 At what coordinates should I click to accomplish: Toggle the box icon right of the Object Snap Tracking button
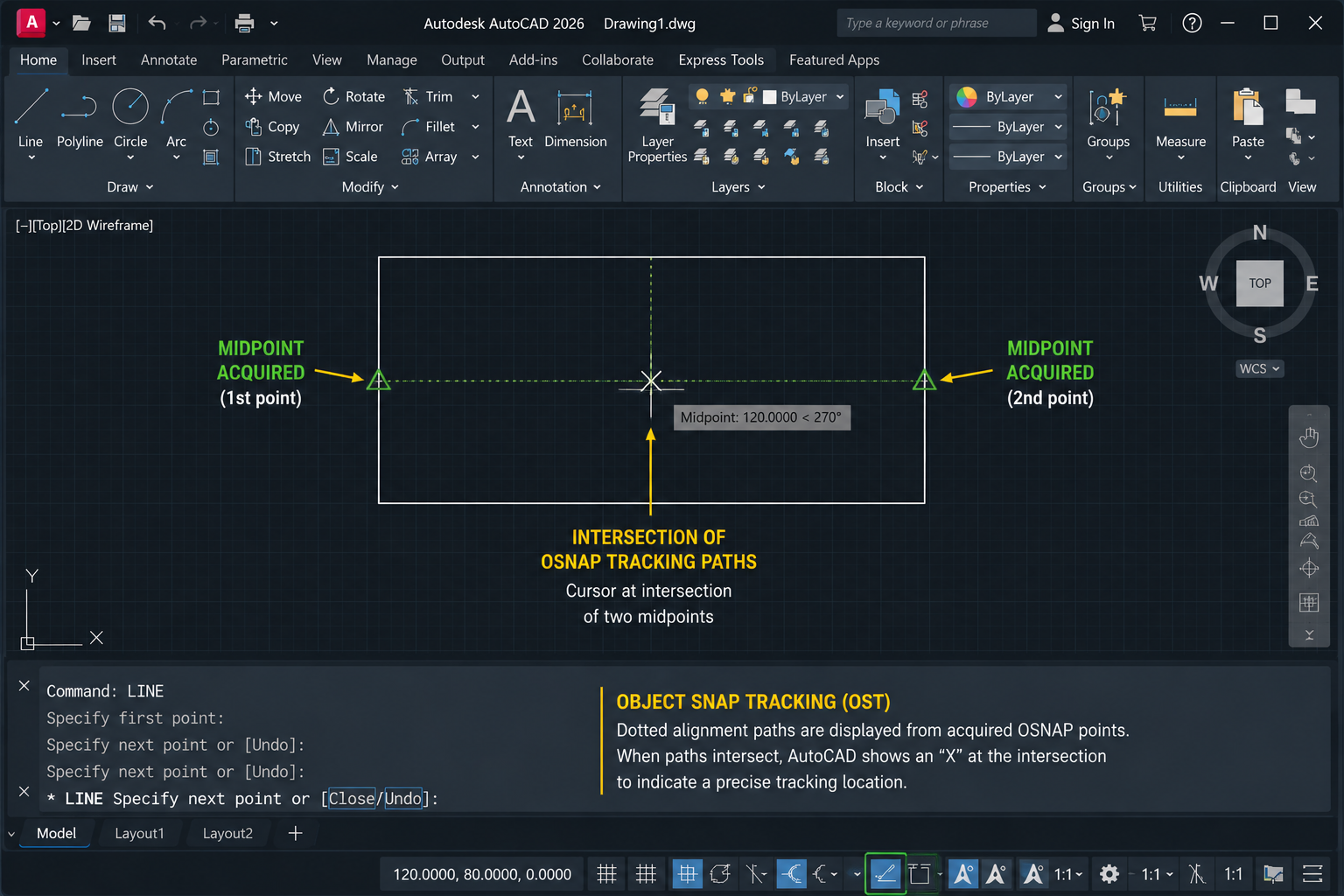(919, 873)
